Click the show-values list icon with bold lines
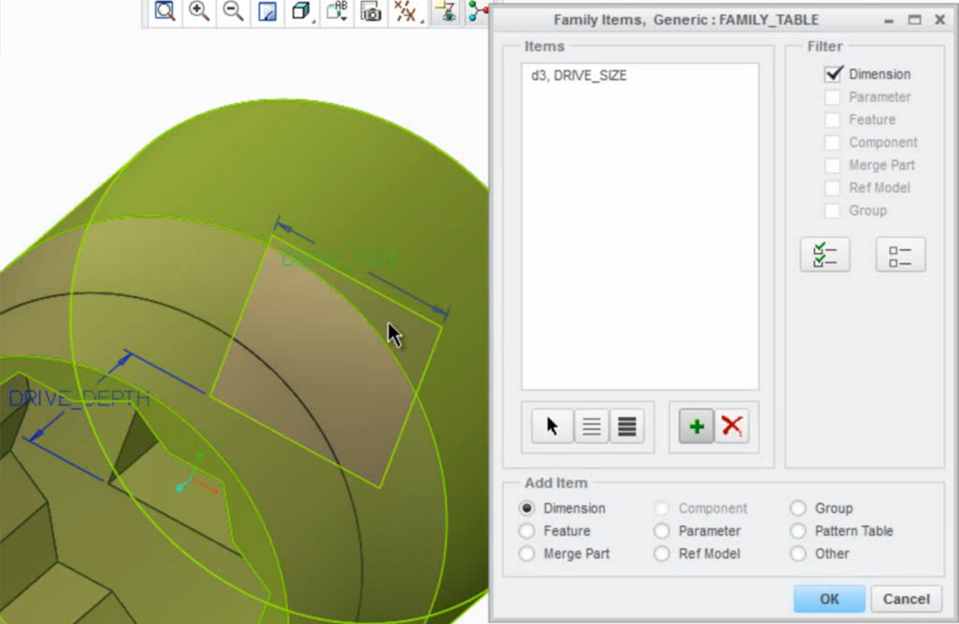959x624 pixels. click(x=627, y=426)
